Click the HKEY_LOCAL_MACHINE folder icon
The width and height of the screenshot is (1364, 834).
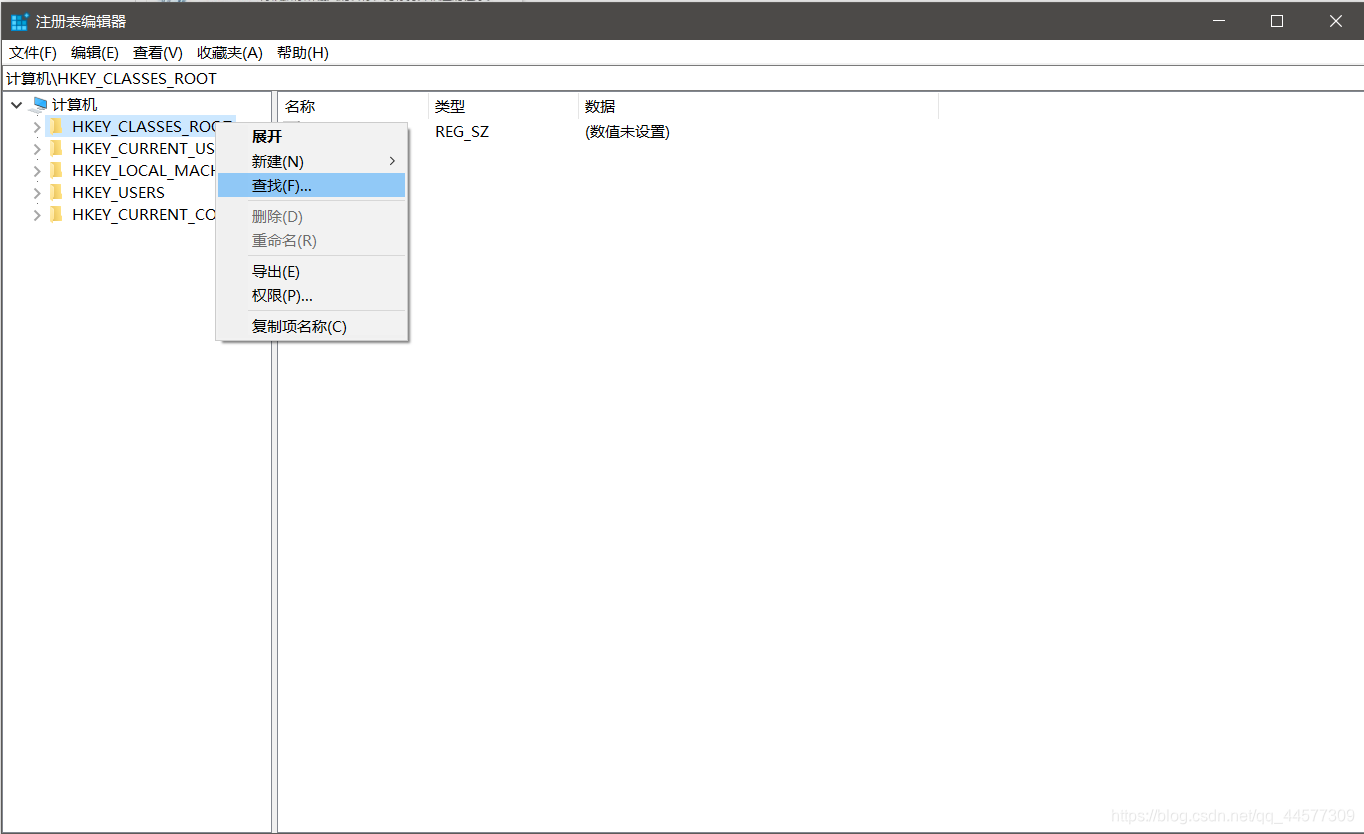pyautogui.click(x=56, y=170)
